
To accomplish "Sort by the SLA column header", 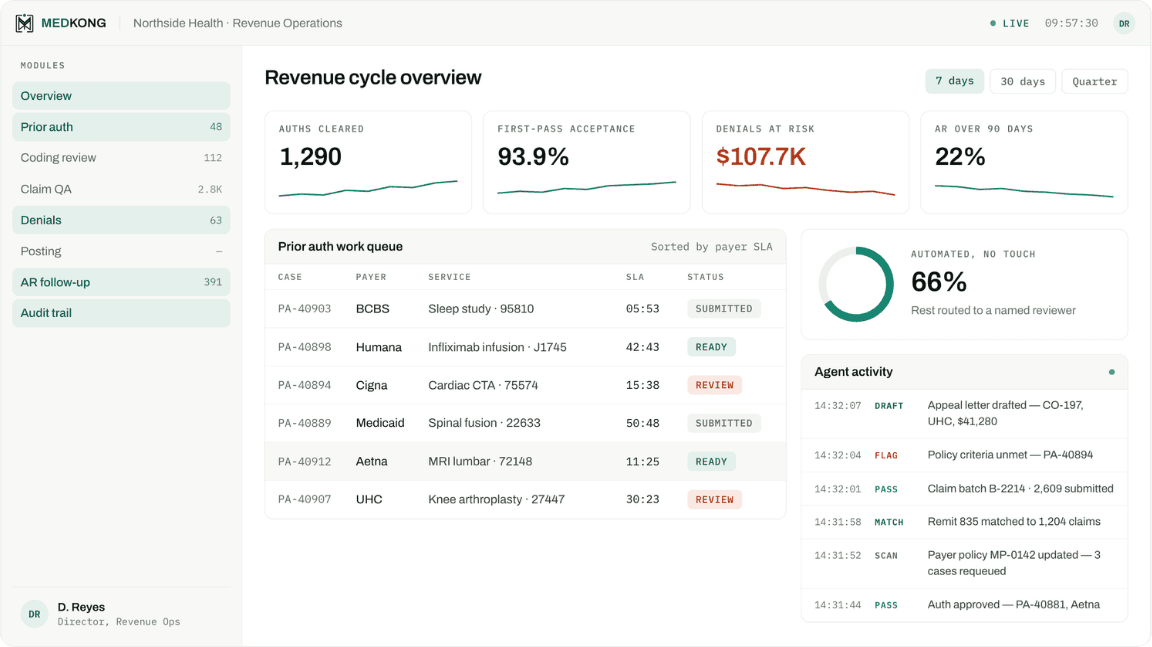I will pos(635,277).
